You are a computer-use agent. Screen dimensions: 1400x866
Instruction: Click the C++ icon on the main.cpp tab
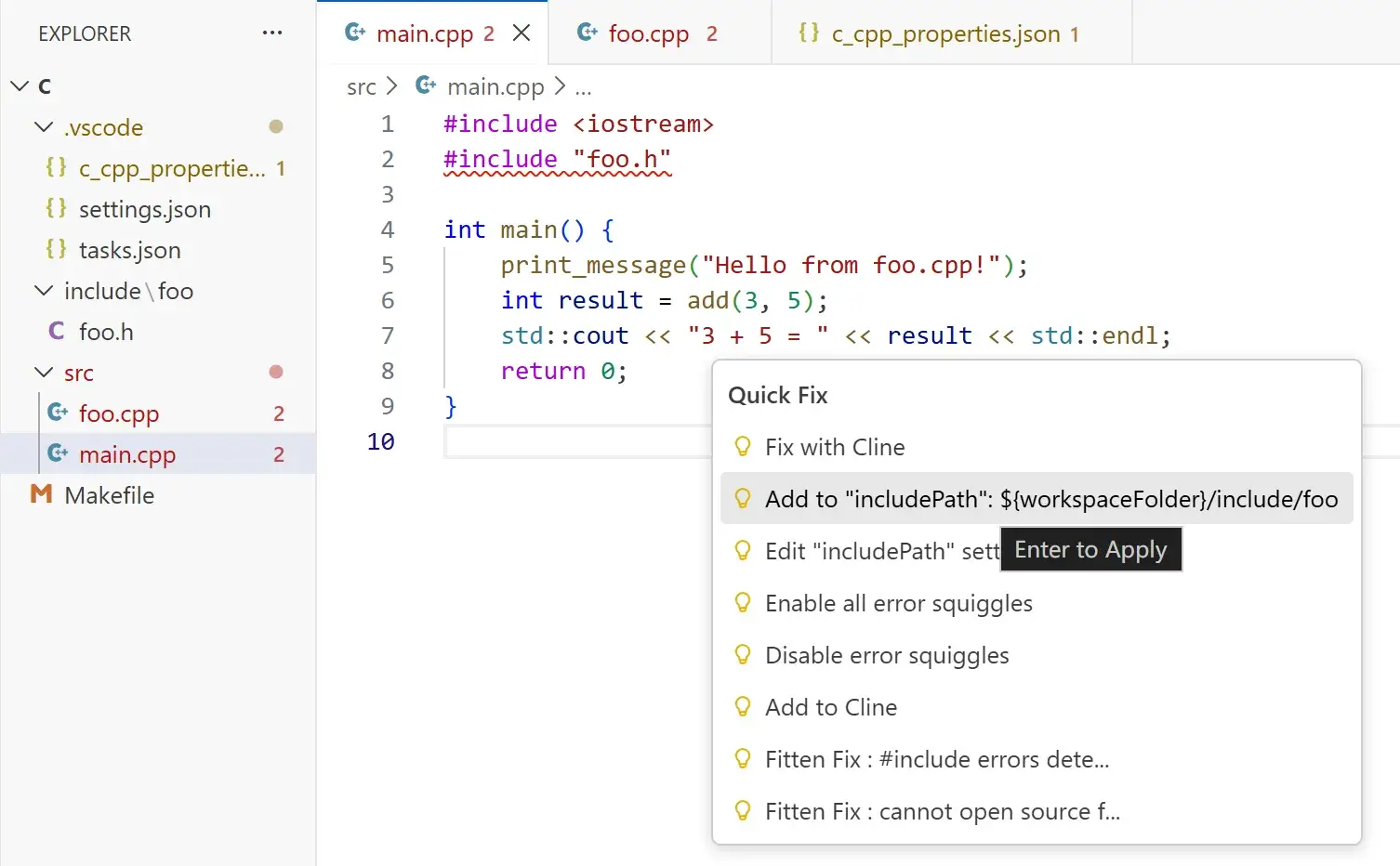click(354, 32)
